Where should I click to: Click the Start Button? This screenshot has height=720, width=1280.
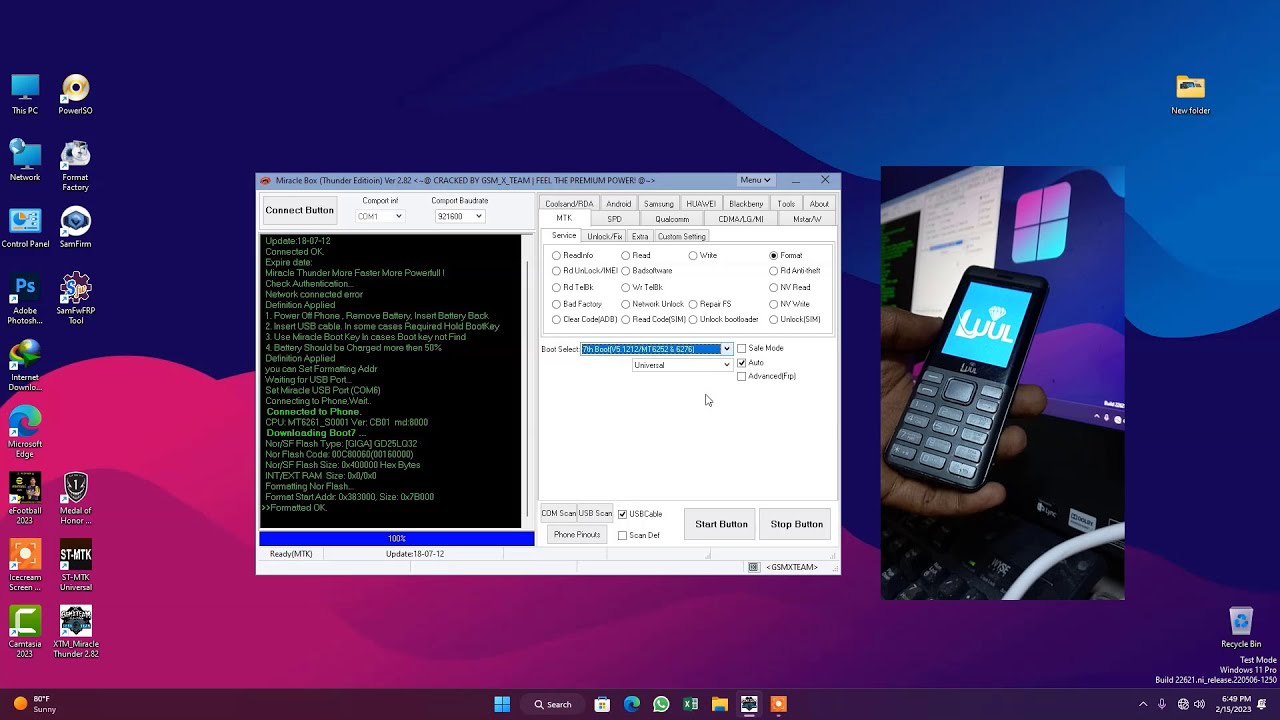[721, 524]
